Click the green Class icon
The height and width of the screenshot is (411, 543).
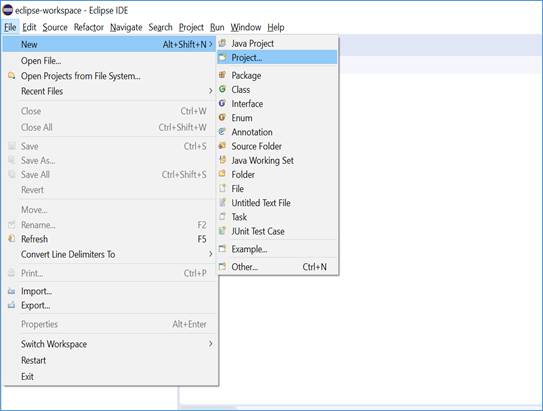click(222, 89)
